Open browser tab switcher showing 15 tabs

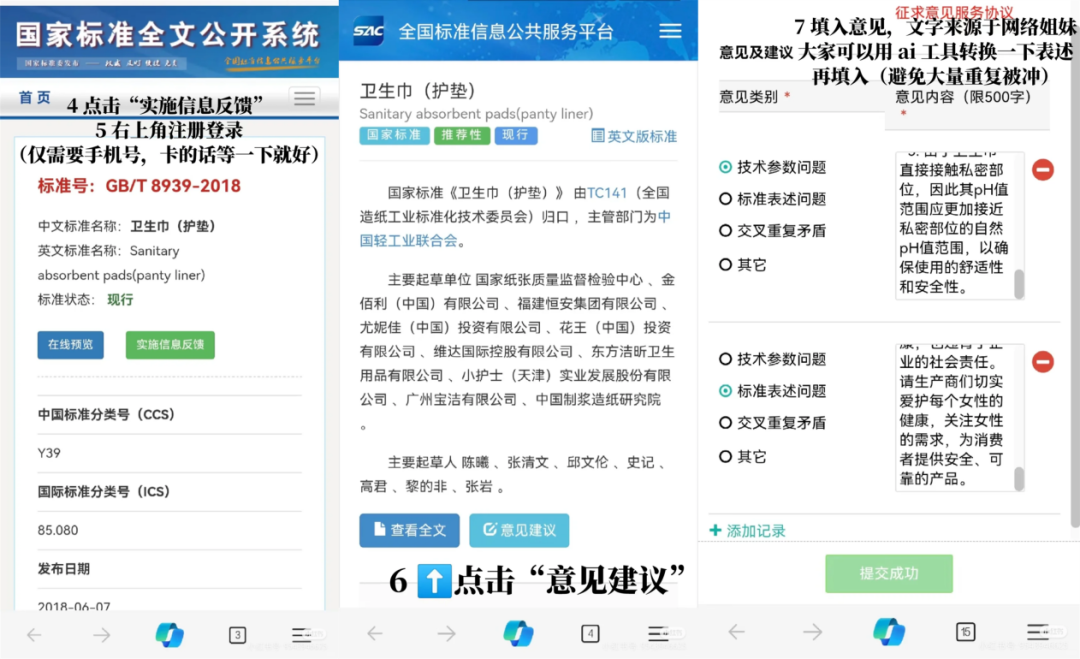pos(965,632)
